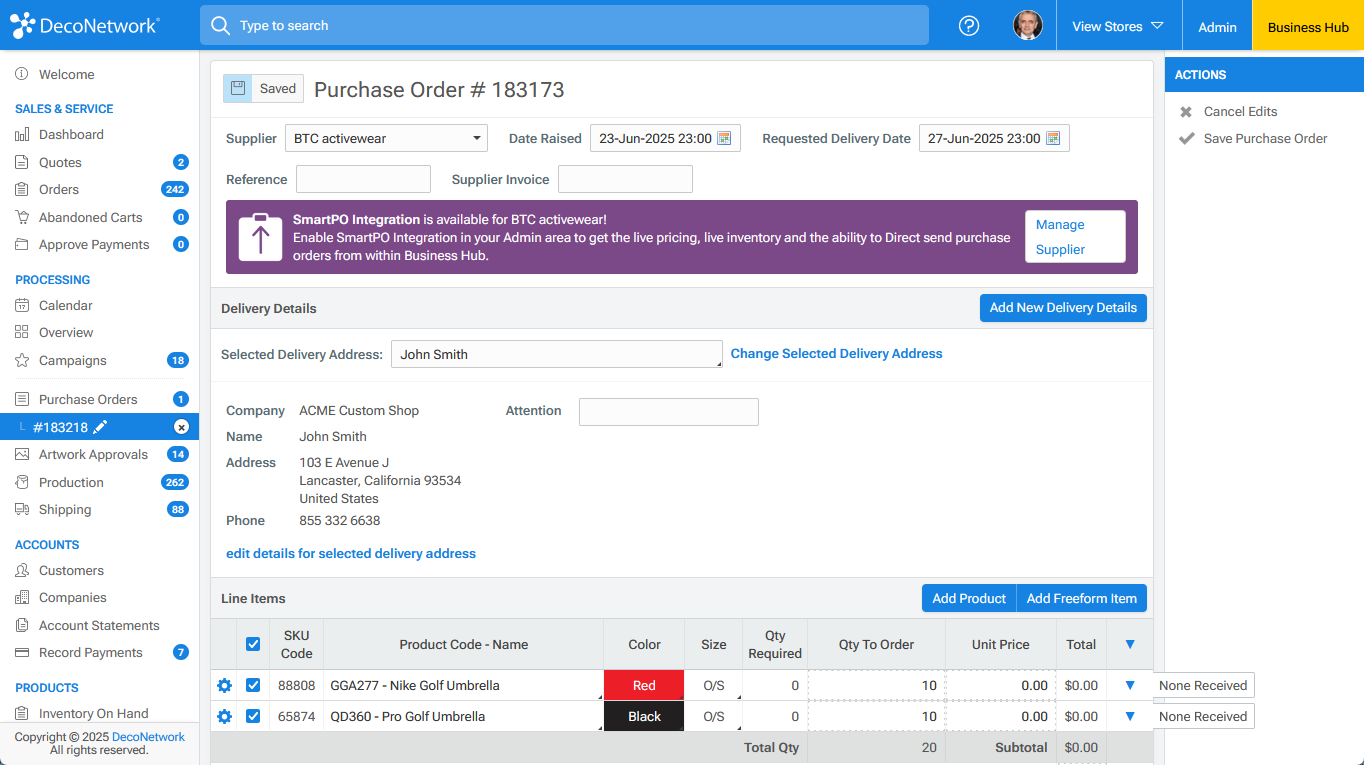Image resolution: width=1364 pixels, height=765 pixels.
Task: Open the gear icon for Nike Golf Umbrella row
Action: click(224, 687)
